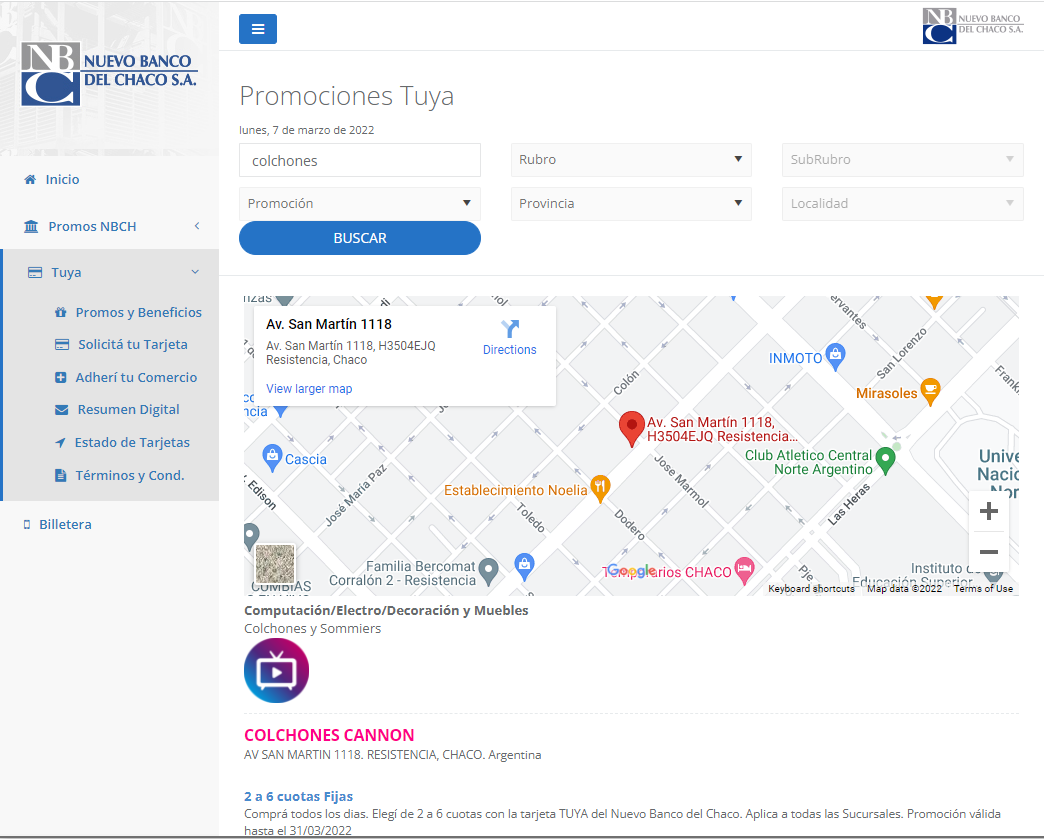
Task: Click the blue shopping marker near Familia Bercomat
Action: 525,565
